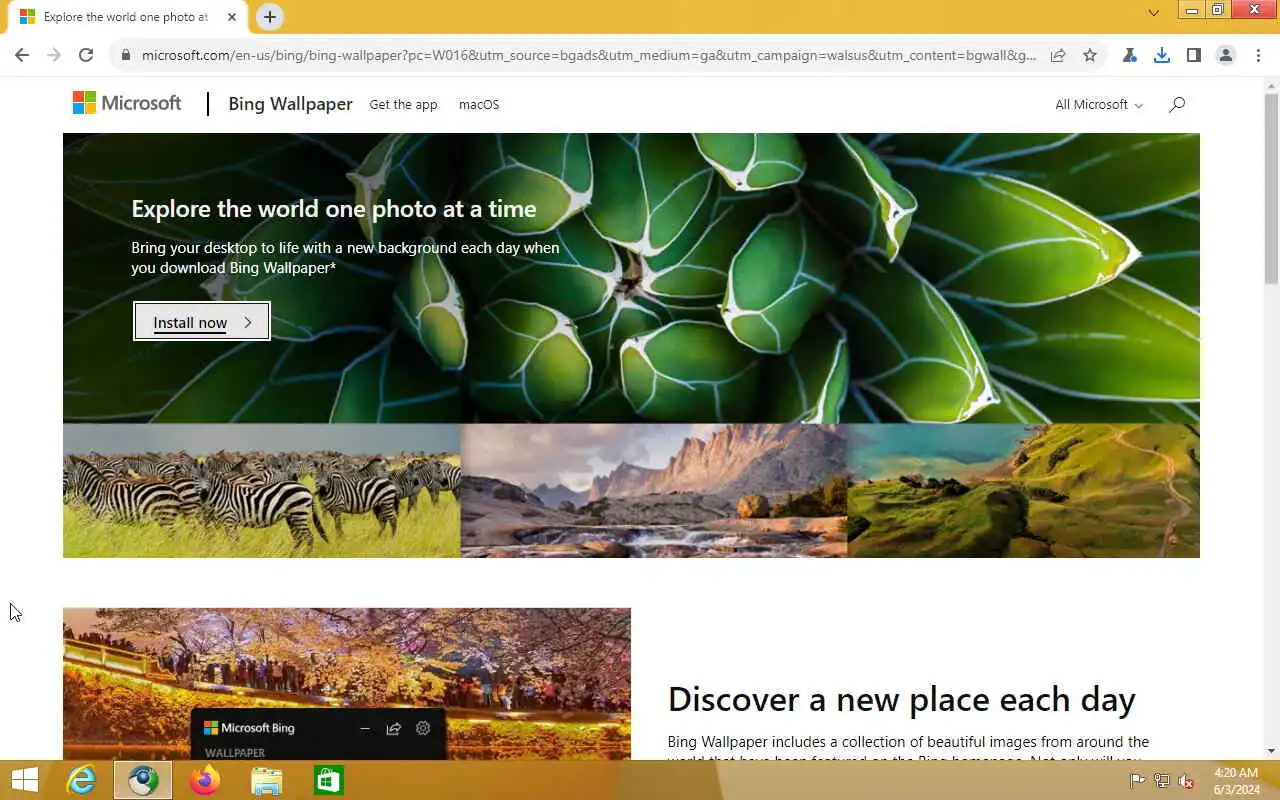This screenshot has height=800, width=1280.
Task: Click page scrollbar down arrow
Action: tap(1271, 751)
